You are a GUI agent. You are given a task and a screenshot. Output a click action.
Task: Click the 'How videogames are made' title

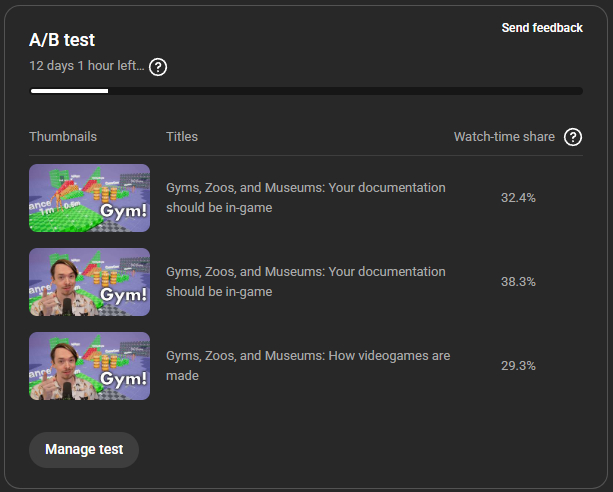coord(308,366)
